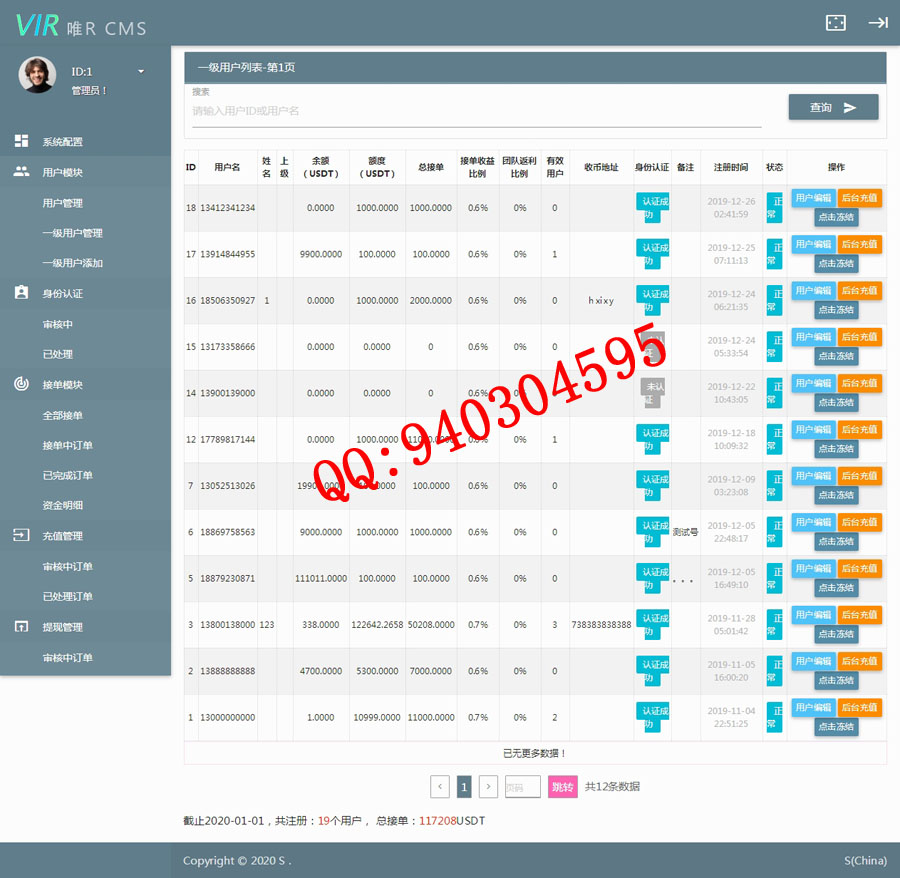Go to next page arrow

point(488,787)
